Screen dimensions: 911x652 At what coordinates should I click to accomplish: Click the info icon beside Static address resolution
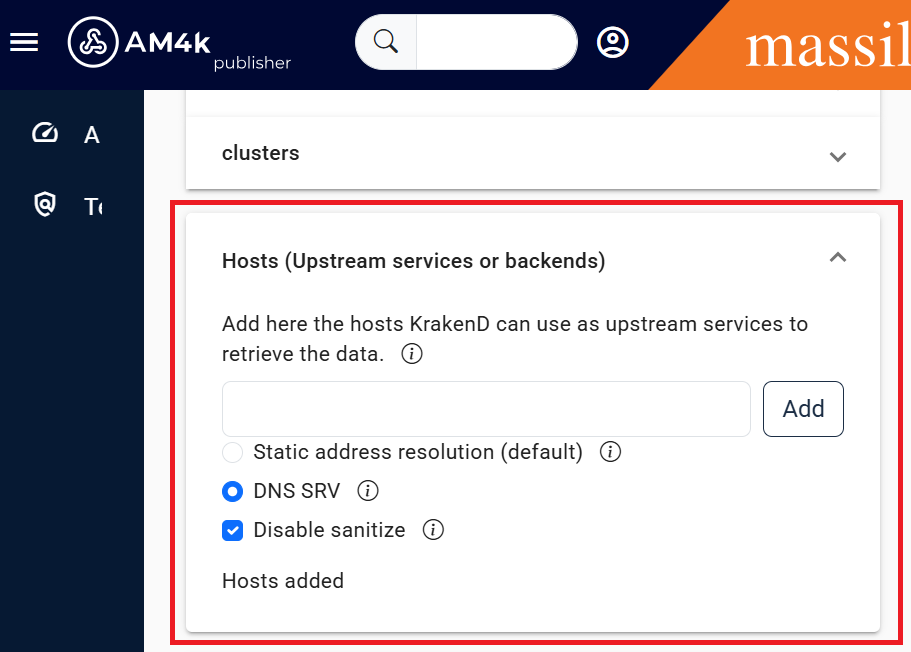(x=610, y=452)
